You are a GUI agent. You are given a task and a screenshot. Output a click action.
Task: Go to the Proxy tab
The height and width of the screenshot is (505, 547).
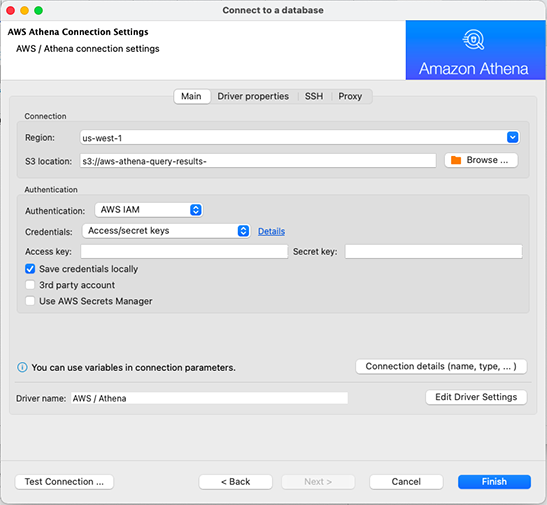coord(350,96)
